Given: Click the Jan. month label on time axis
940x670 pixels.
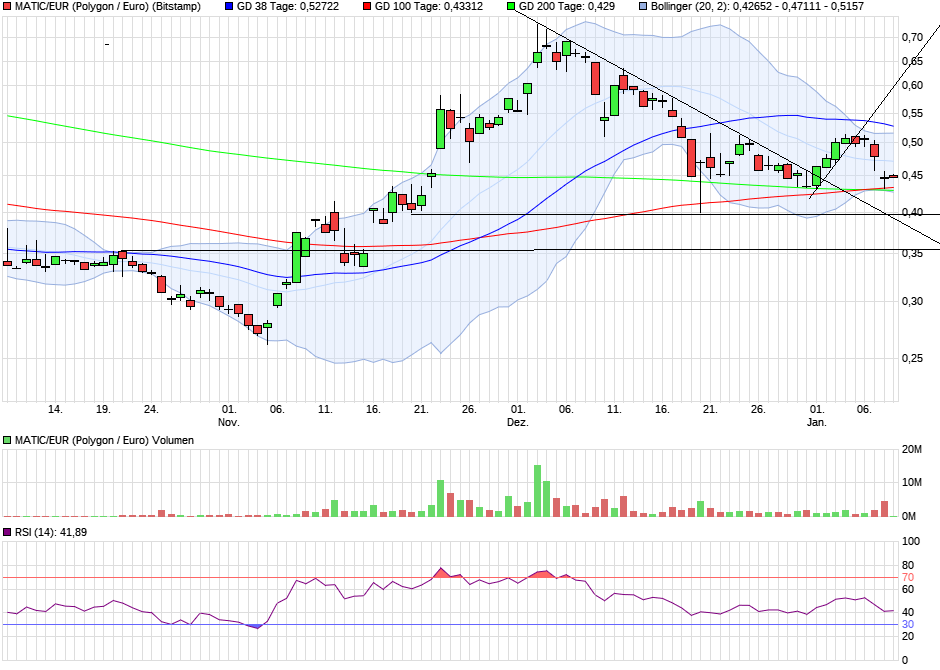Looking at the screenshot, I should (816, 422).
